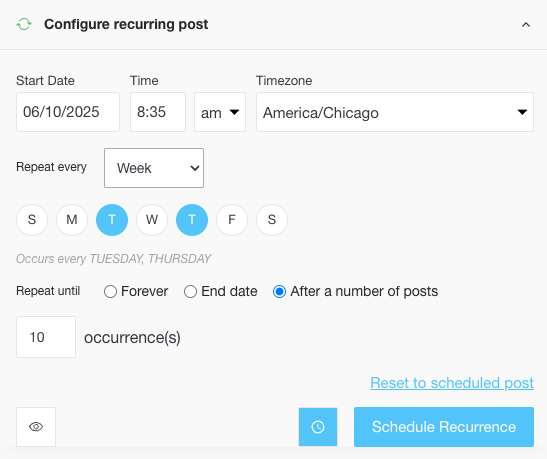This screenshot has height=459, width=547.
Task: Deselect the Tuesday day circle
Action: click(x=112, y=220)
